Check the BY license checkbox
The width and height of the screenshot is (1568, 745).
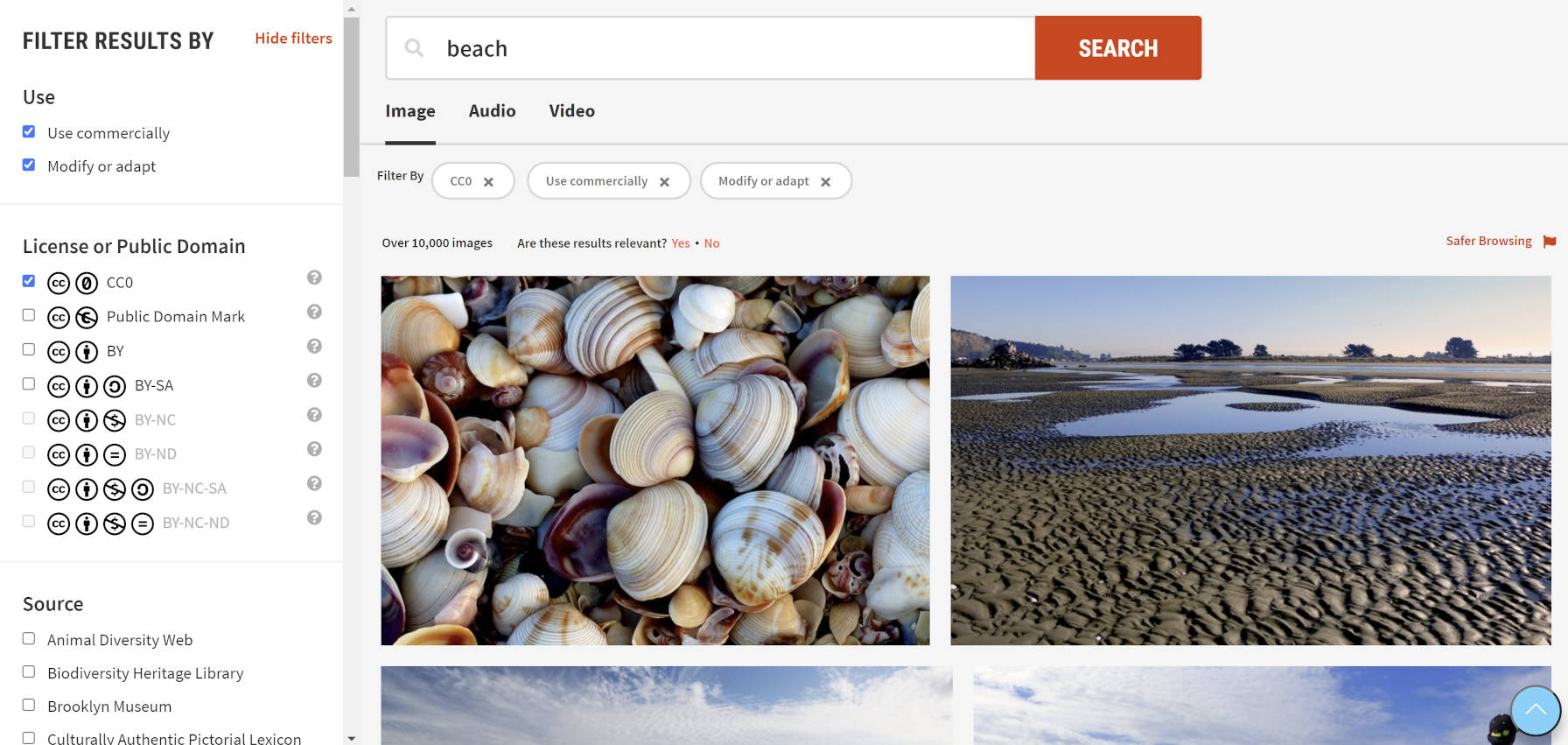pos(29,349)
